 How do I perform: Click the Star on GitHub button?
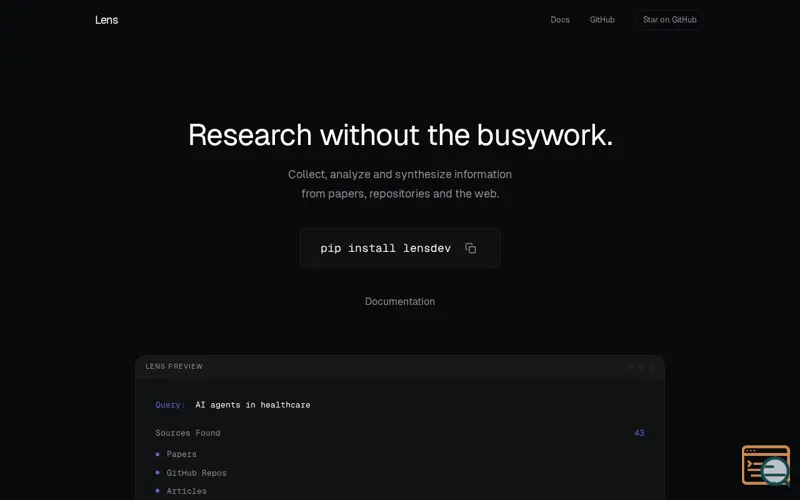[x=669, y=20]
